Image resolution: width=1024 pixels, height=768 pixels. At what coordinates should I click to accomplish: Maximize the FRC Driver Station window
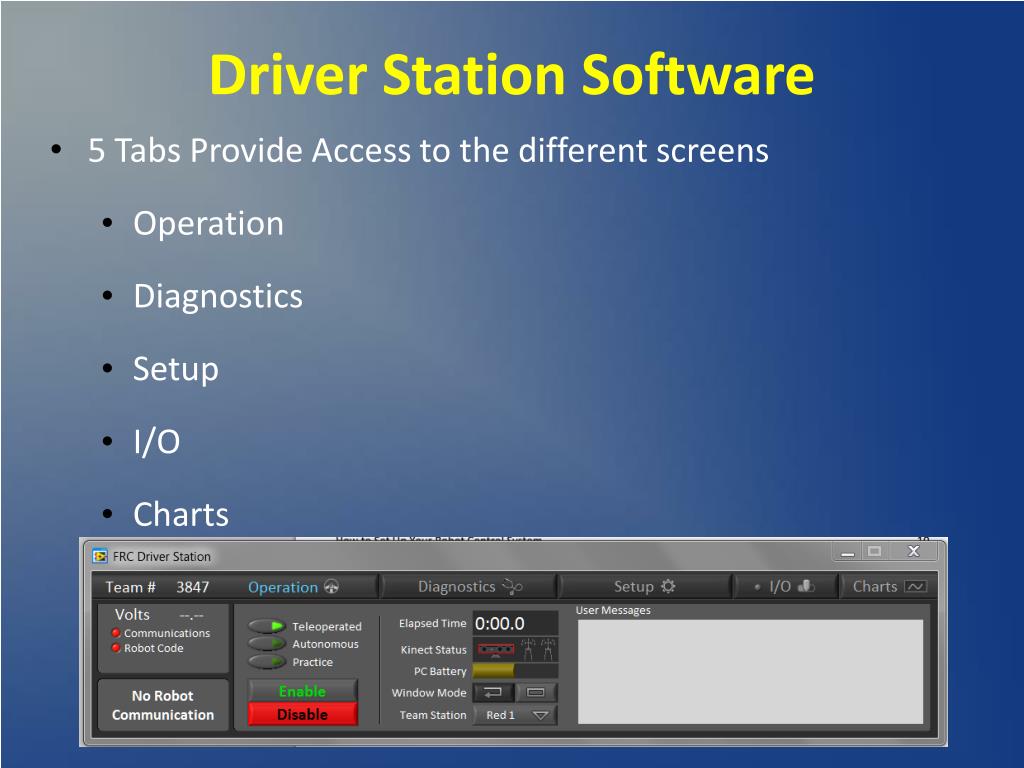click(x=874, y=552)
